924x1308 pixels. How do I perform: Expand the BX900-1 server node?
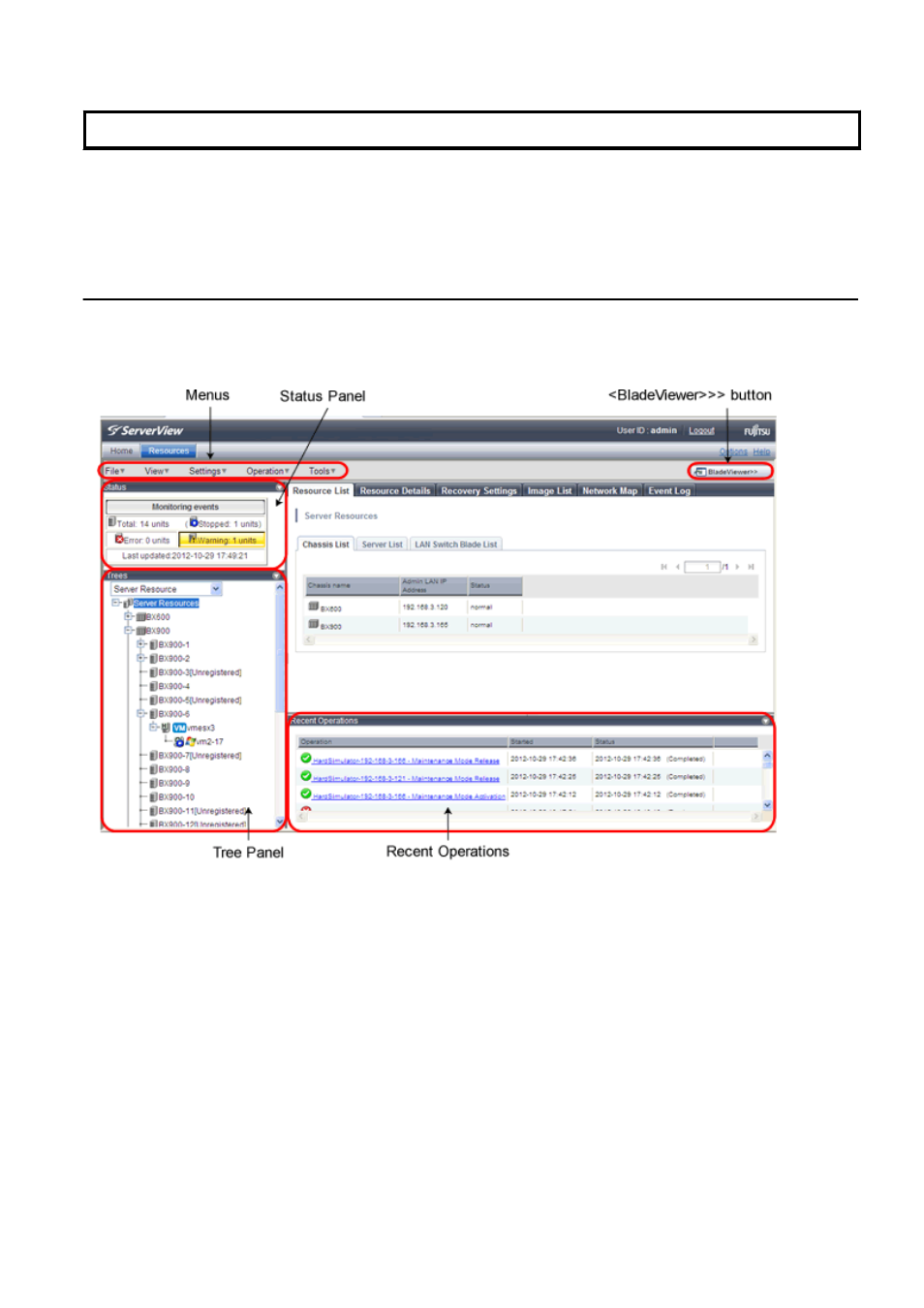point(141,644)
